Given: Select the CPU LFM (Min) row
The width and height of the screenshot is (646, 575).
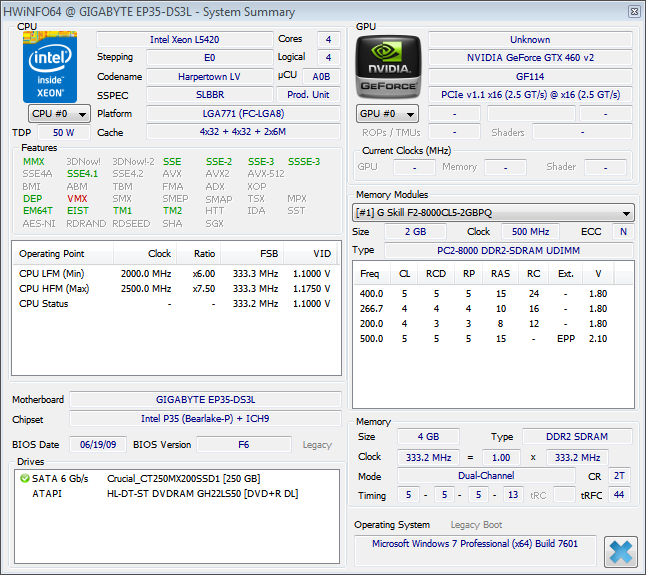Looking at the screenshot, I should tap(175, 273).
